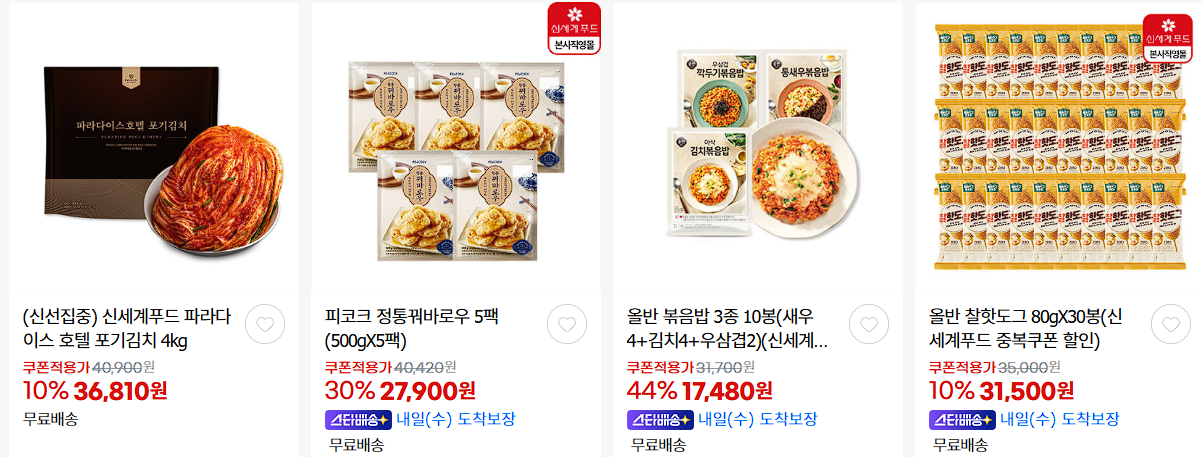This screenshot has height=457, width=1202.
Task: Open link '신세계푸드 파라다이스 호텔 포기김치 4kg'
Action: click(x=126, y=329)
